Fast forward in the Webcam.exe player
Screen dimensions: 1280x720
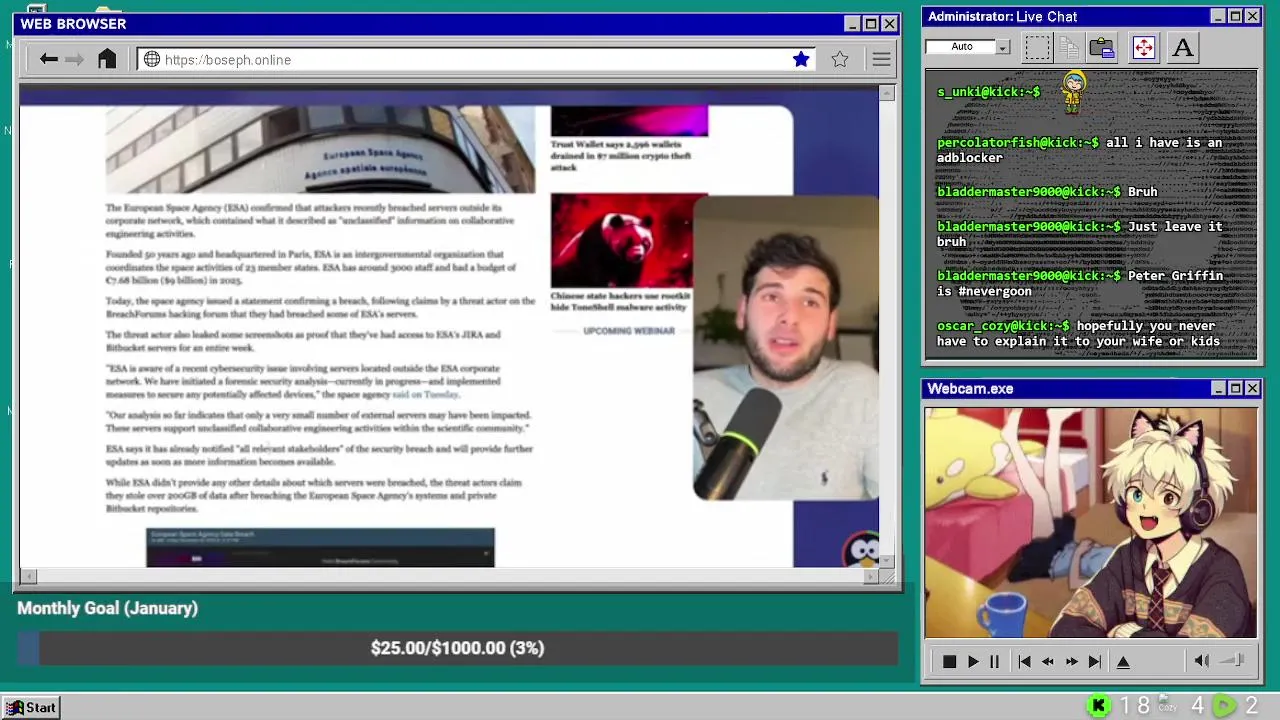tap(1072, 662)
